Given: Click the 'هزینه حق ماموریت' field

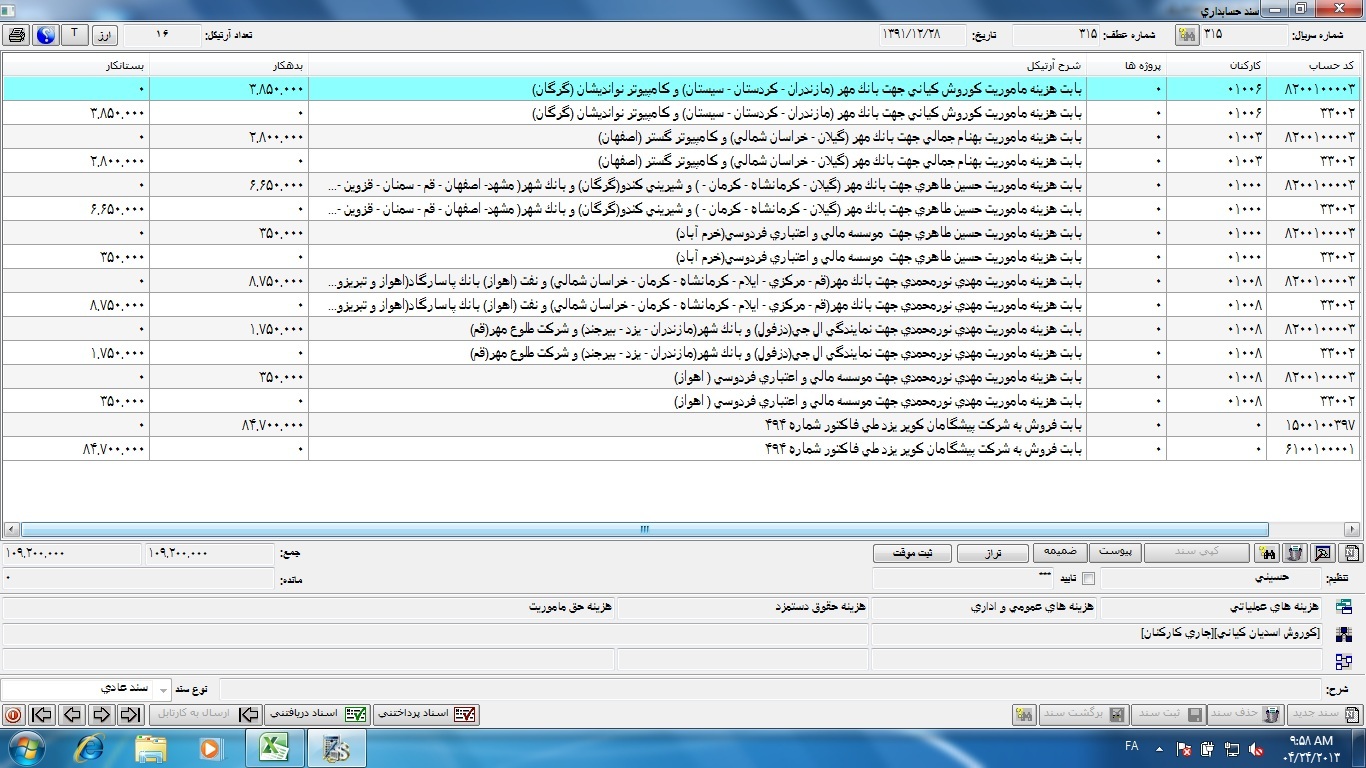Looking at the screenshot, I should 308,607.
